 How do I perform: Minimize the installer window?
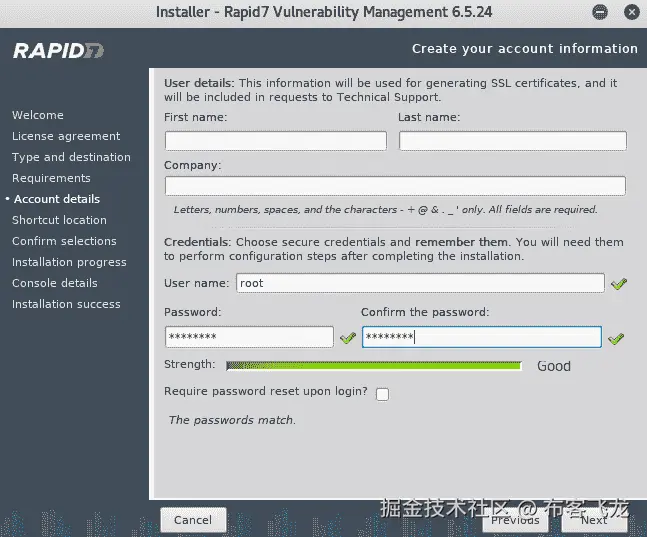coord(600,12)
